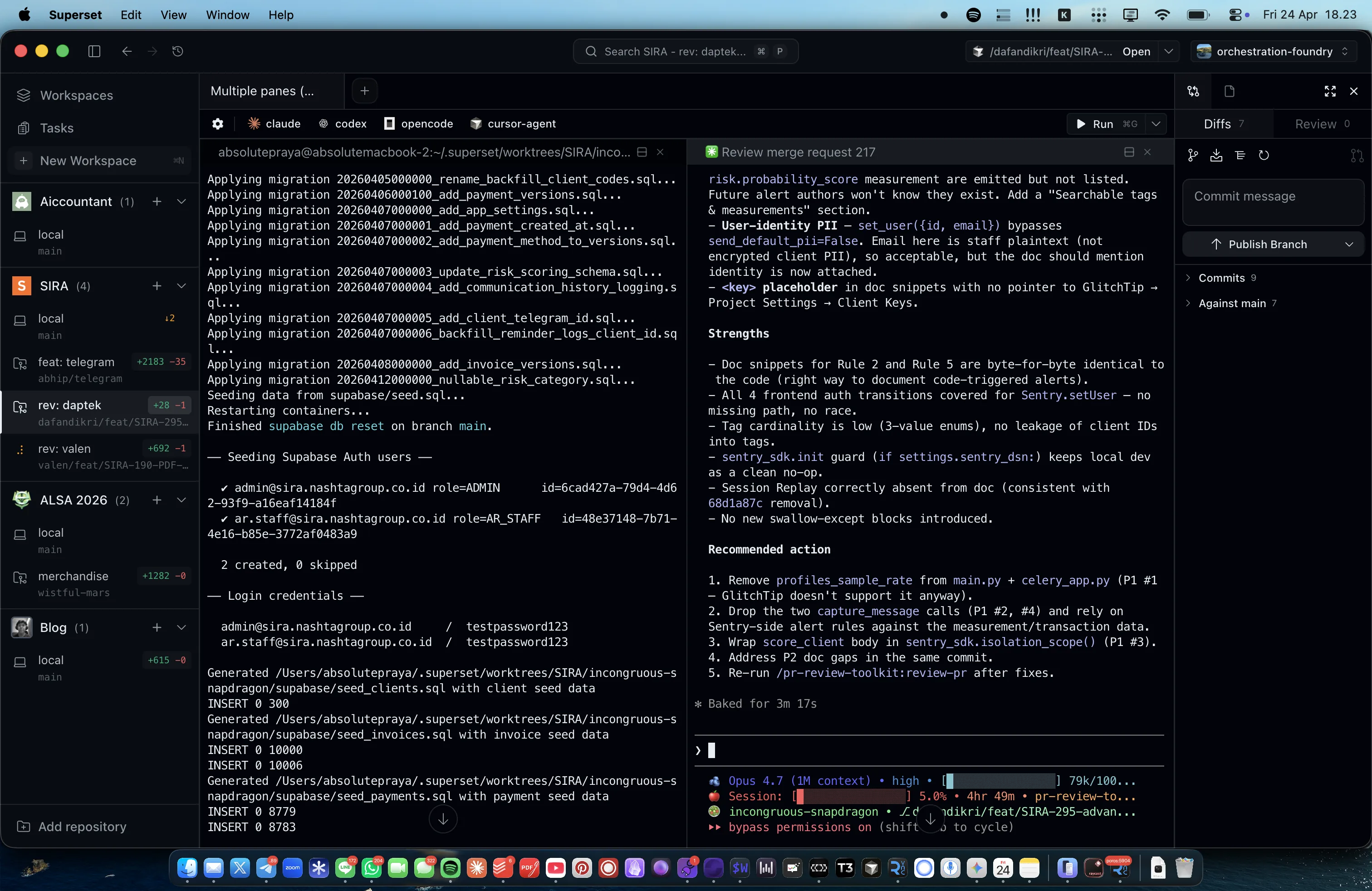Go forward with the right arrow
This screenshot has width=1372, height=891.
pos(152,51)
